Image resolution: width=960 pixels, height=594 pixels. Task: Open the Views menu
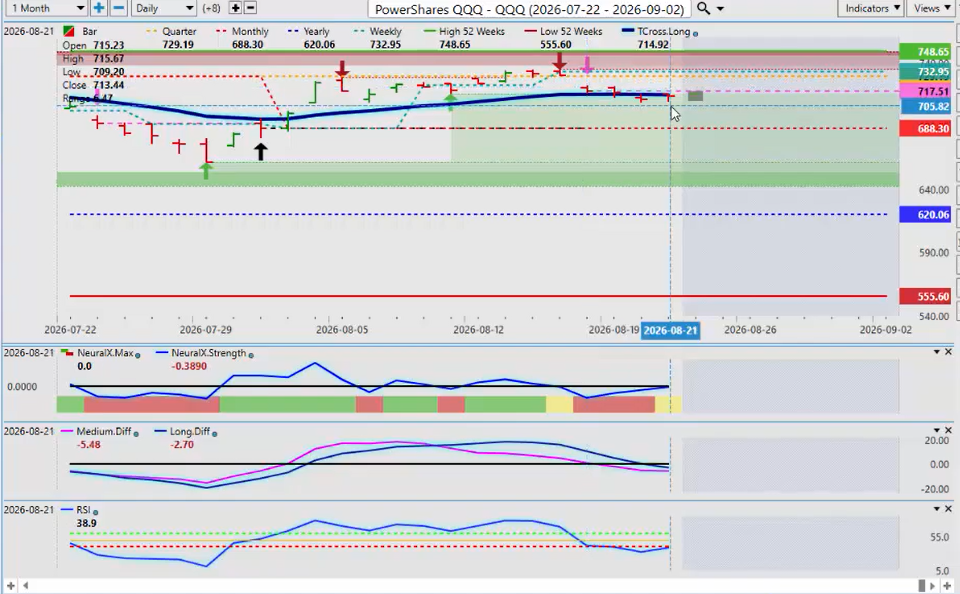932,8
